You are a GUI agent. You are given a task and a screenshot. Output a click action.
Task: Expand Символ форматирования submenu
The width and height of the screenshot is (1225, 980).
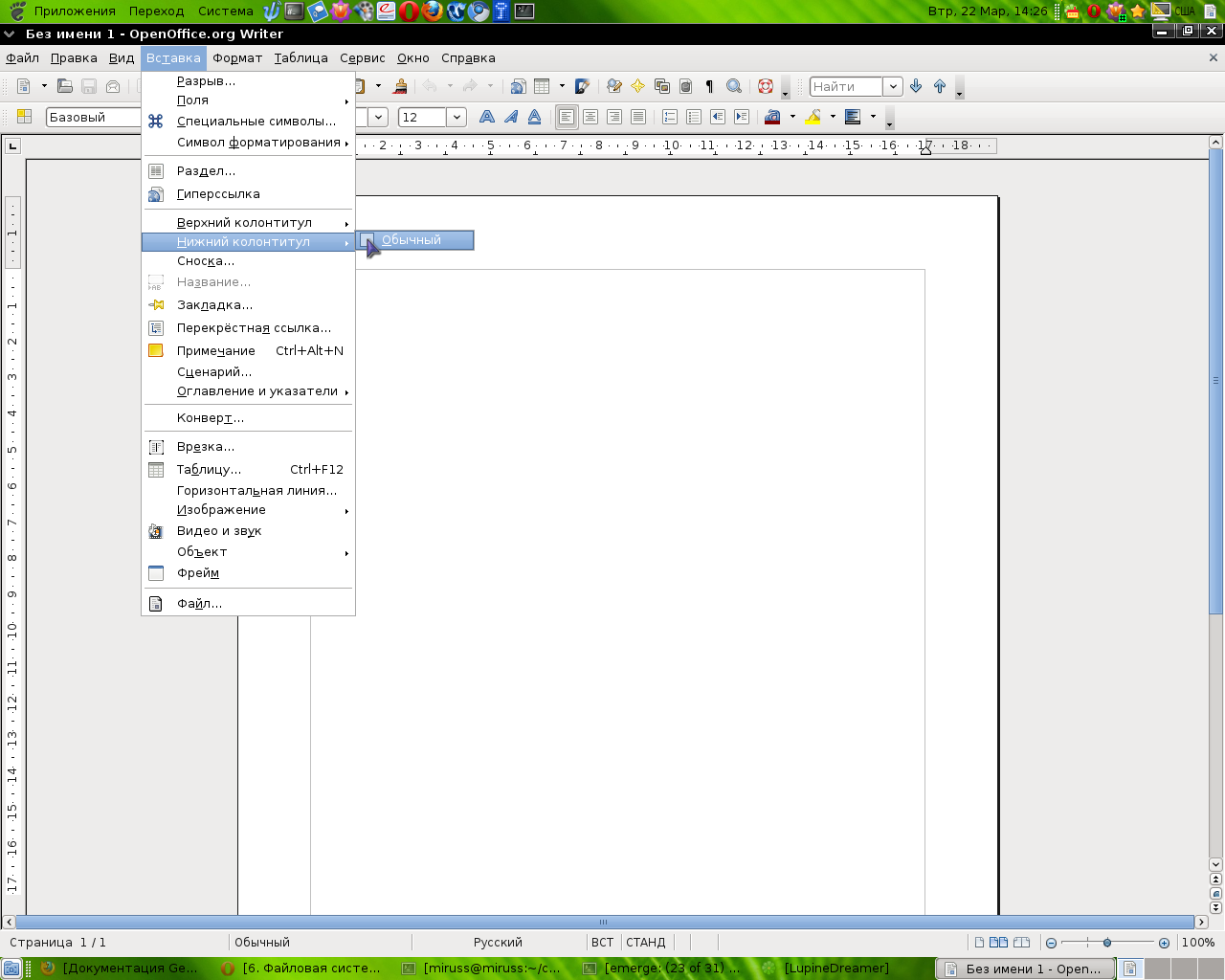click(x=249, y=143)
